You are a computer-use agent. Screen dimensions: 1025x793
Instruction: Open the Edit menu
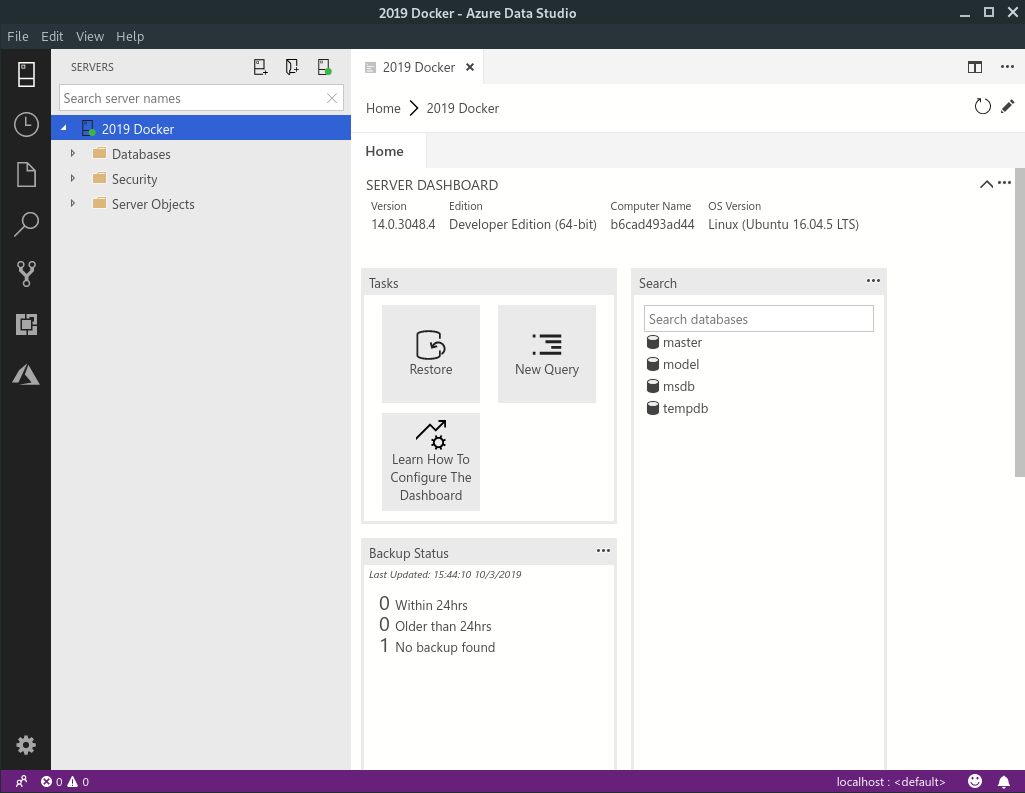(x=52, y=37)
